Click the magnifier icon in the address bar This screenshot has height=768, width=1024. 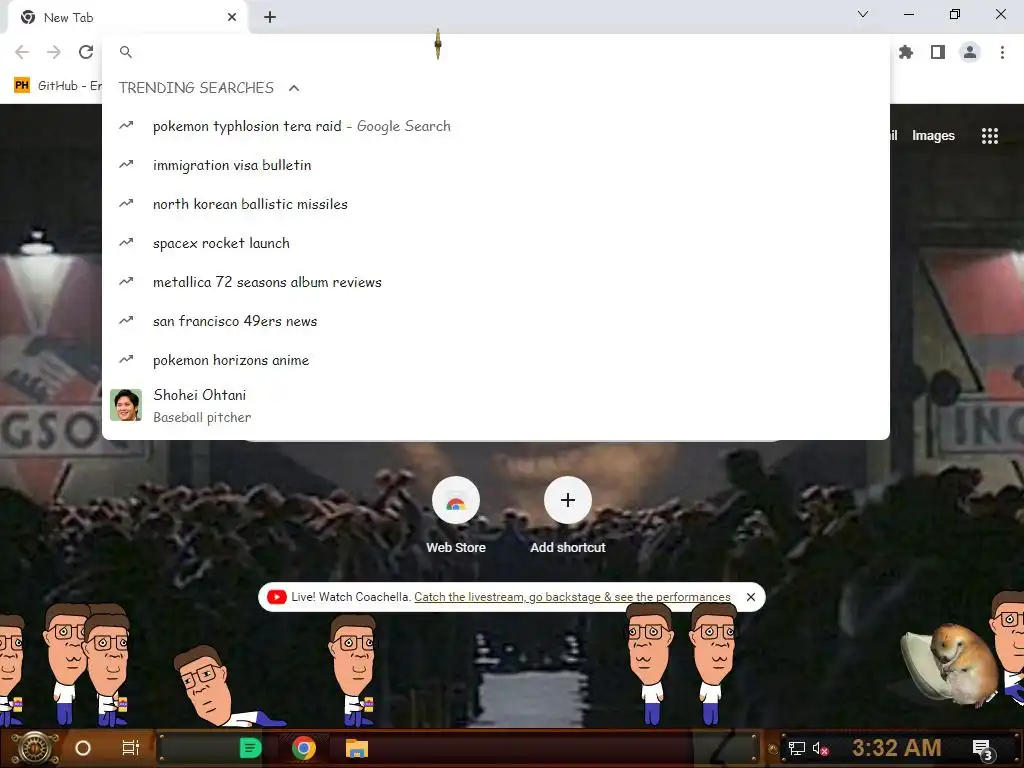pos(126,52)
